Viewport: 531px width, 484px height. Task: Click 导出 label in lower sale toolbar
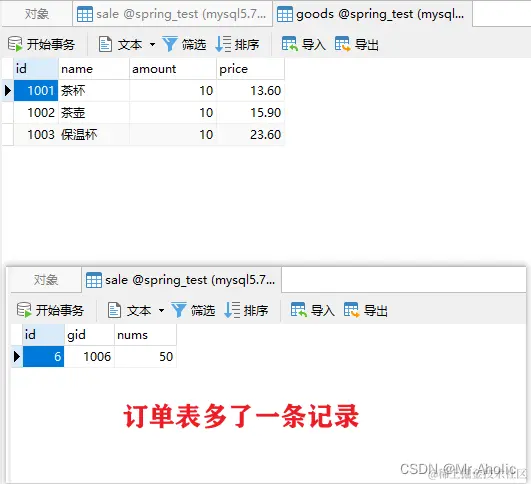[376, 310]
